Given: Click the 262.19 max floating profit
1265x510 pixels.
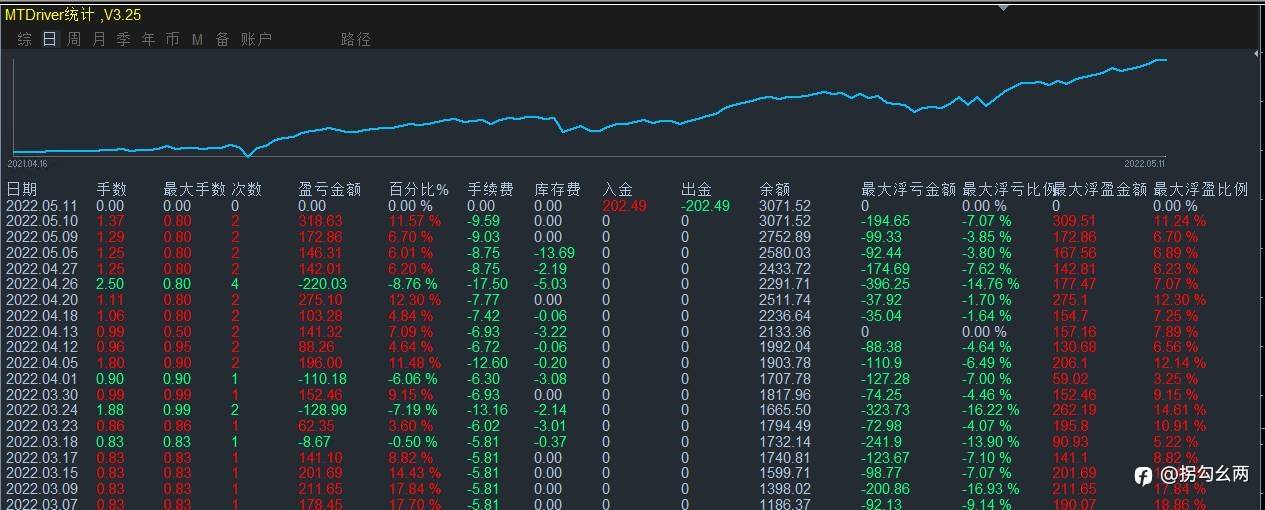Looking at the screenshot, I should pyautogui.click(x=1075, y=410).
